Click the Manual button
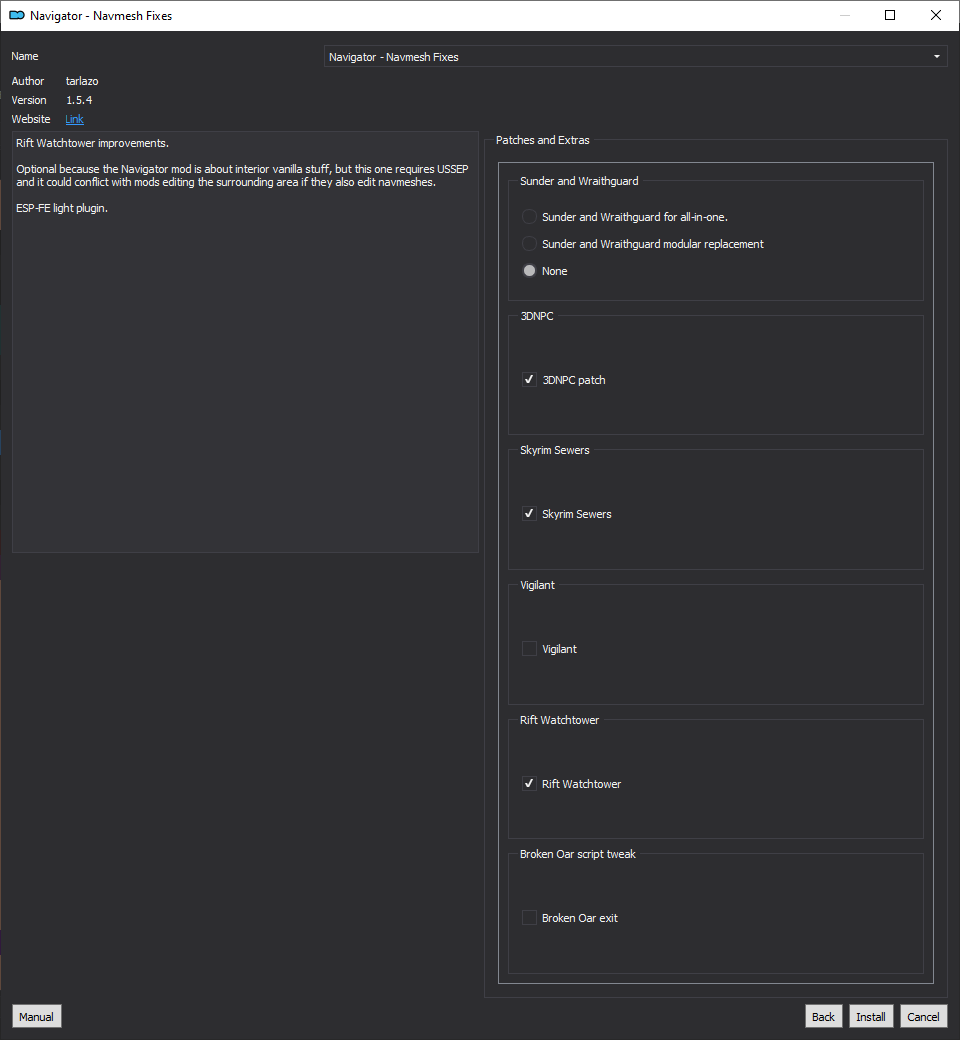The height and width of the screenshot is (1040, 960). [36, 1016]
